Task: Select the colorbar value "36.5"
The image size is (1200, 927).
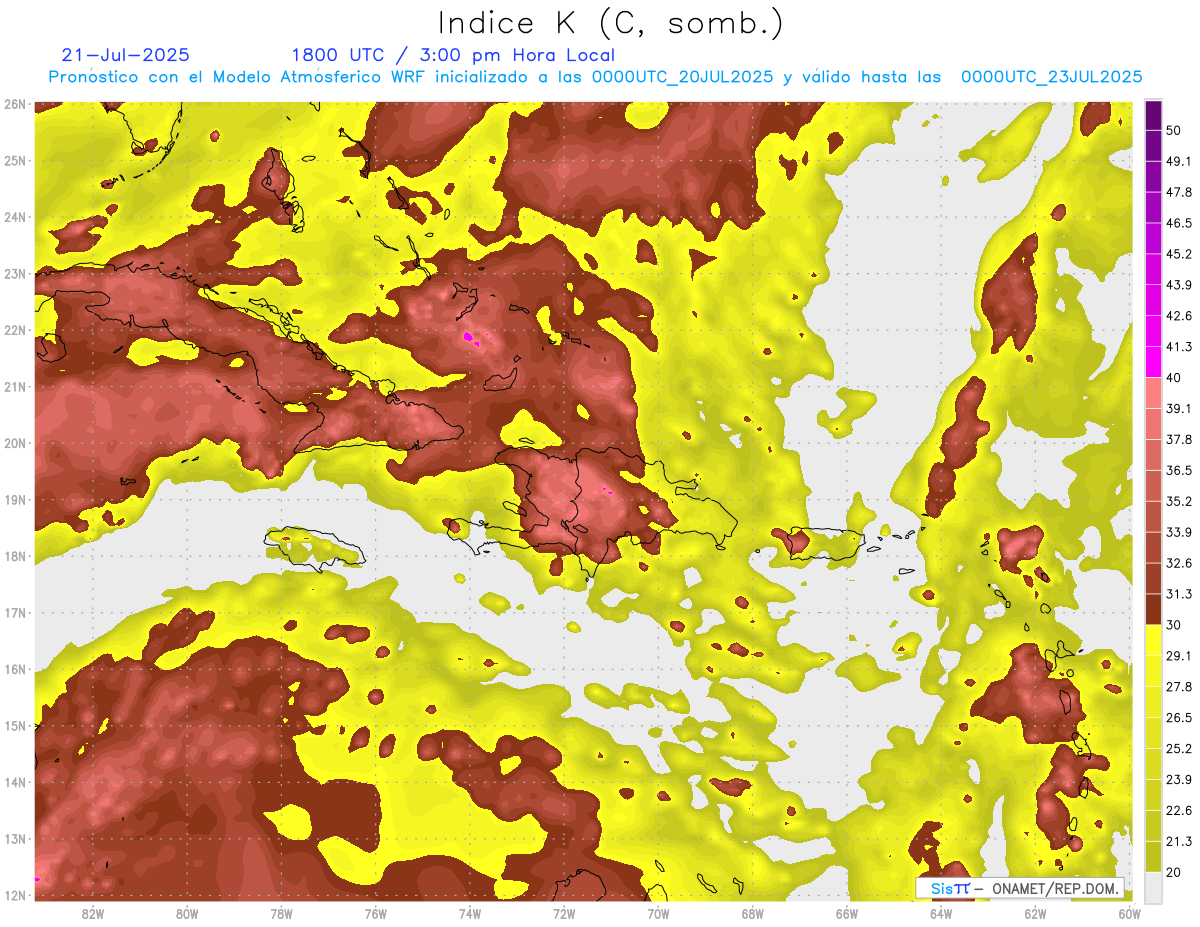Action: pos(1178,470)
